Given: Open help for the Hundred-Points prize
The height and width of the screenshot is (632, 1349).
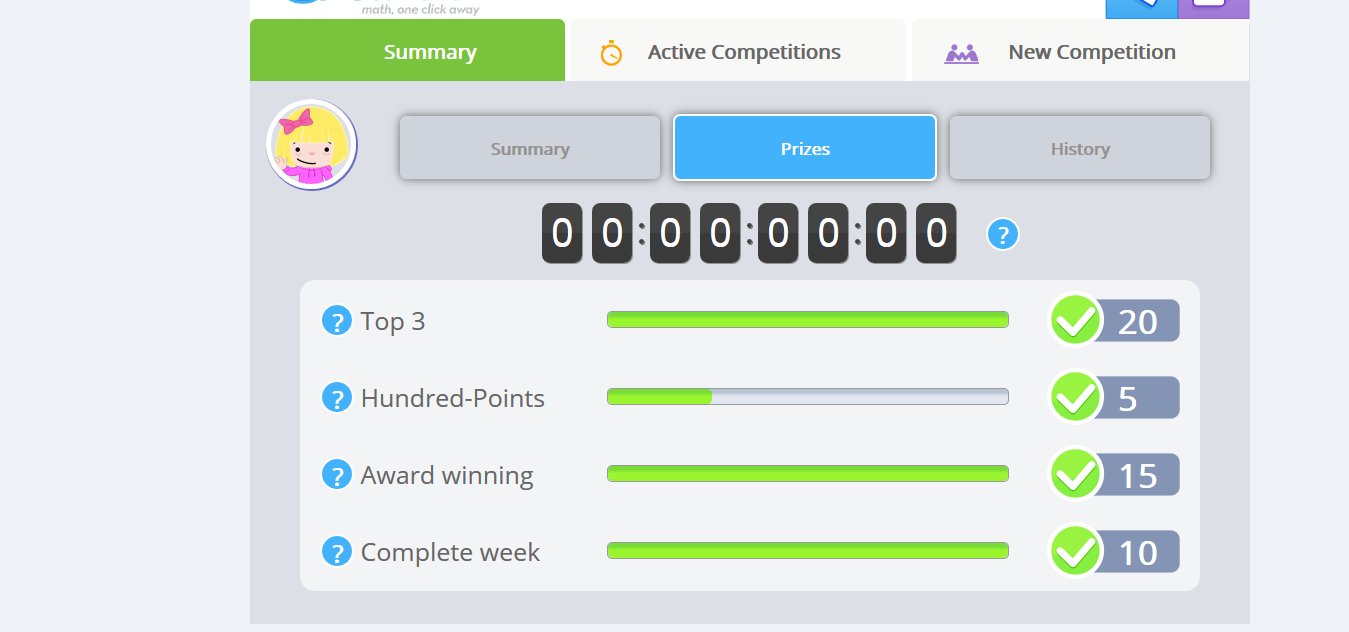Looking at the screenshot, I should click(337, 398).
